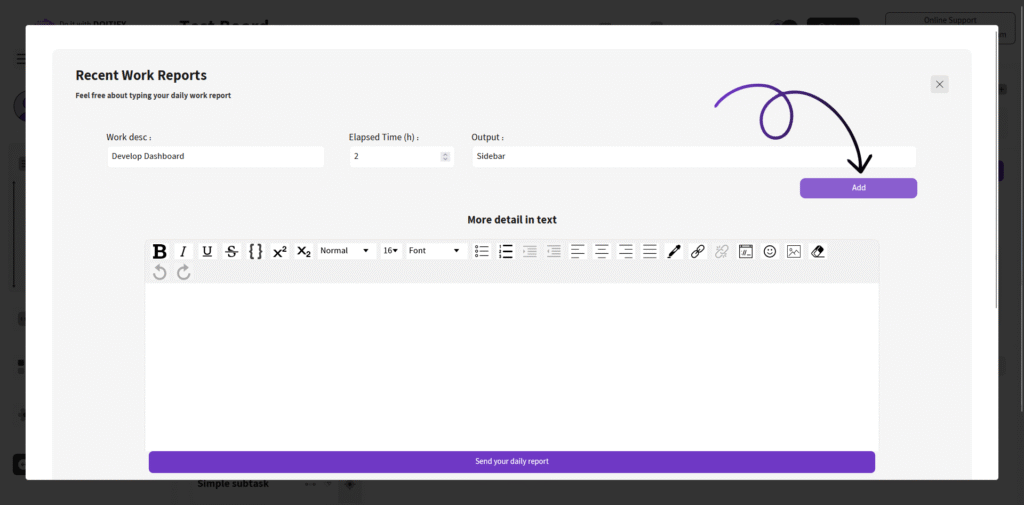Toggle underline text formatting
1024x505 pixels.
tap(207, 252)
